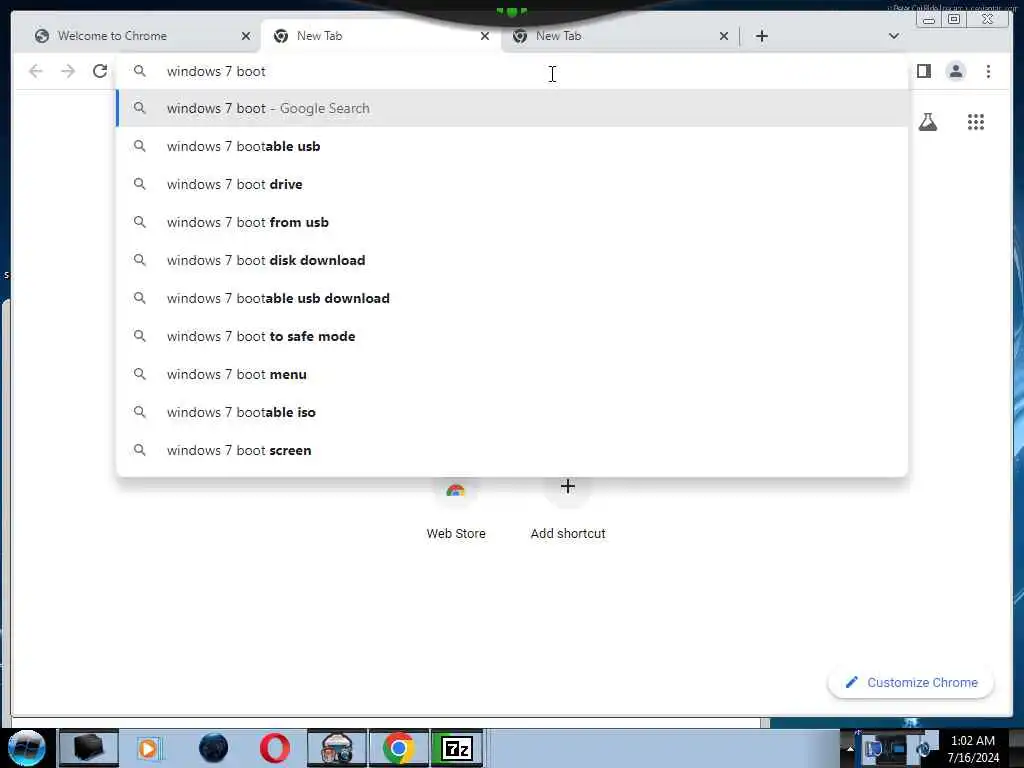This screenshot has height=768, width=1024.
Task: Open the Chrome side panel icon
Action: pos(923,71)
